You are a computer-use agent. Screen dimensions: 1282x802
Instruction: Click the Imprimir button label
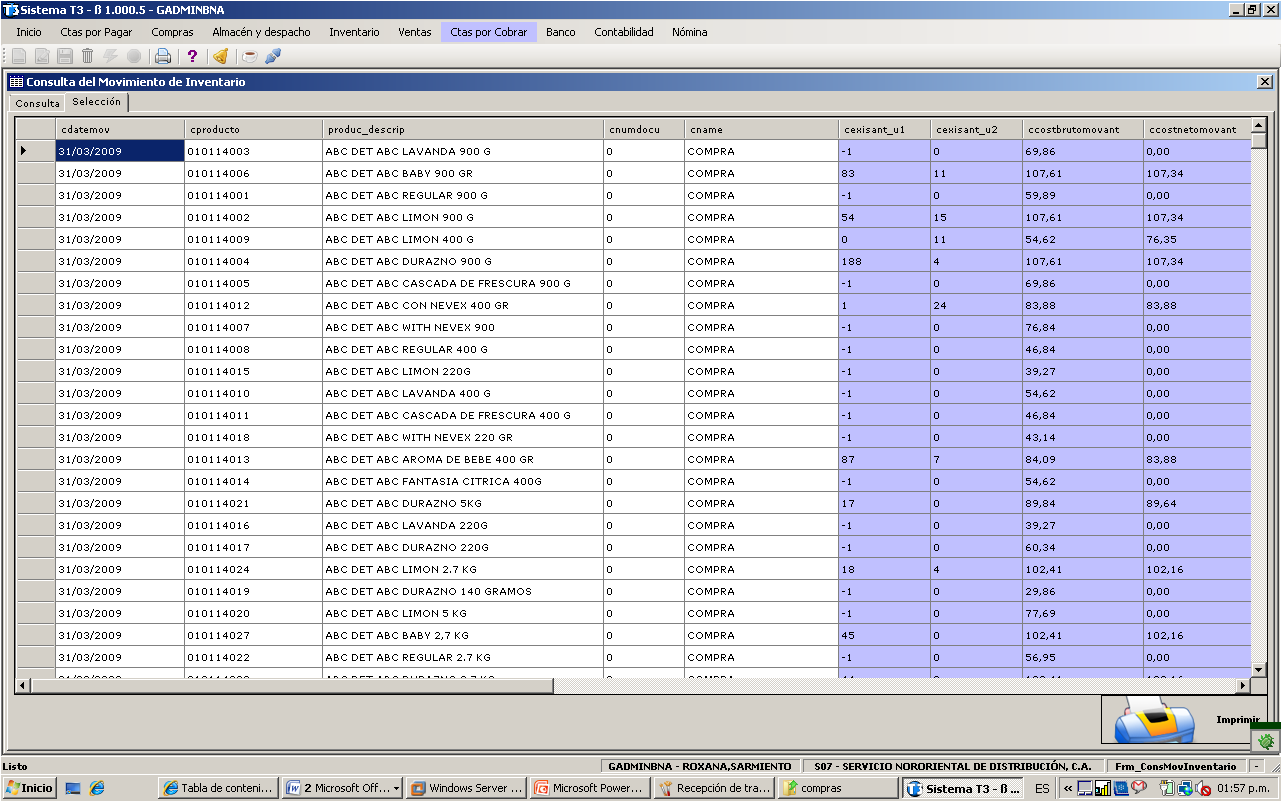click(1237, 720)
